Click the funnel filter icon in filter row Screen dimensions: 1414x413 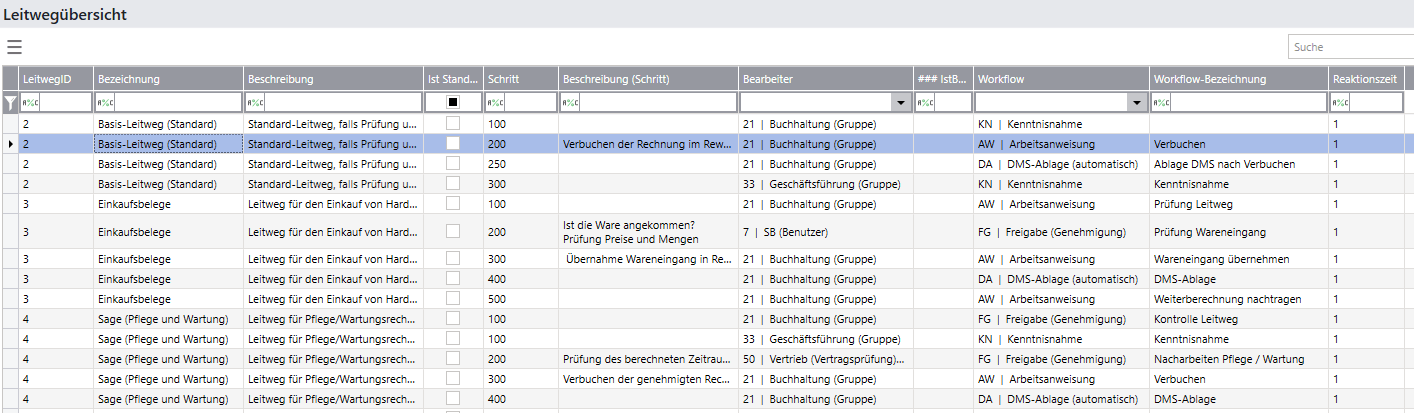[10, 102]
